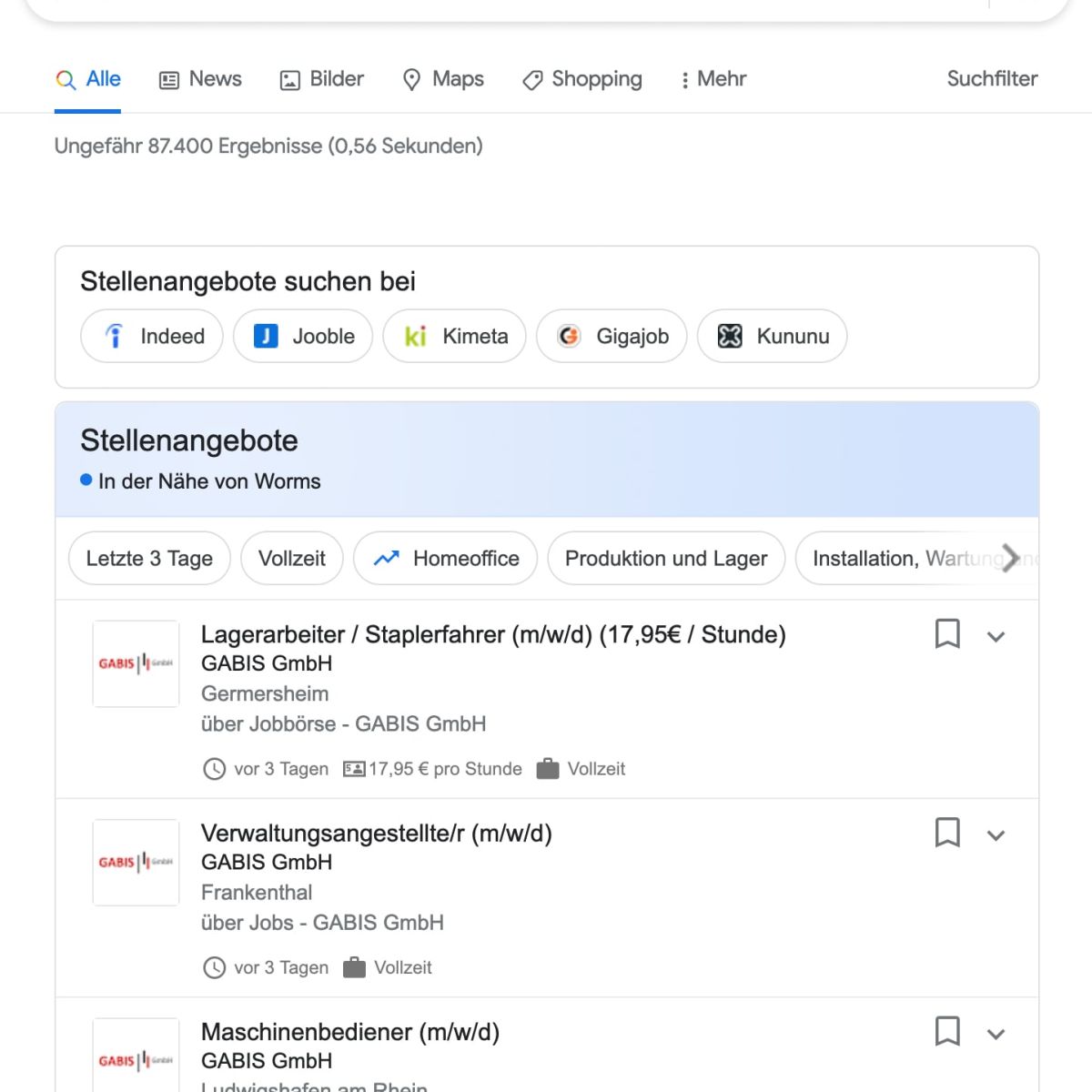
Task: Click 'über Jobs - GABIS GmbH' source text
Action: [x=322, y=923]
